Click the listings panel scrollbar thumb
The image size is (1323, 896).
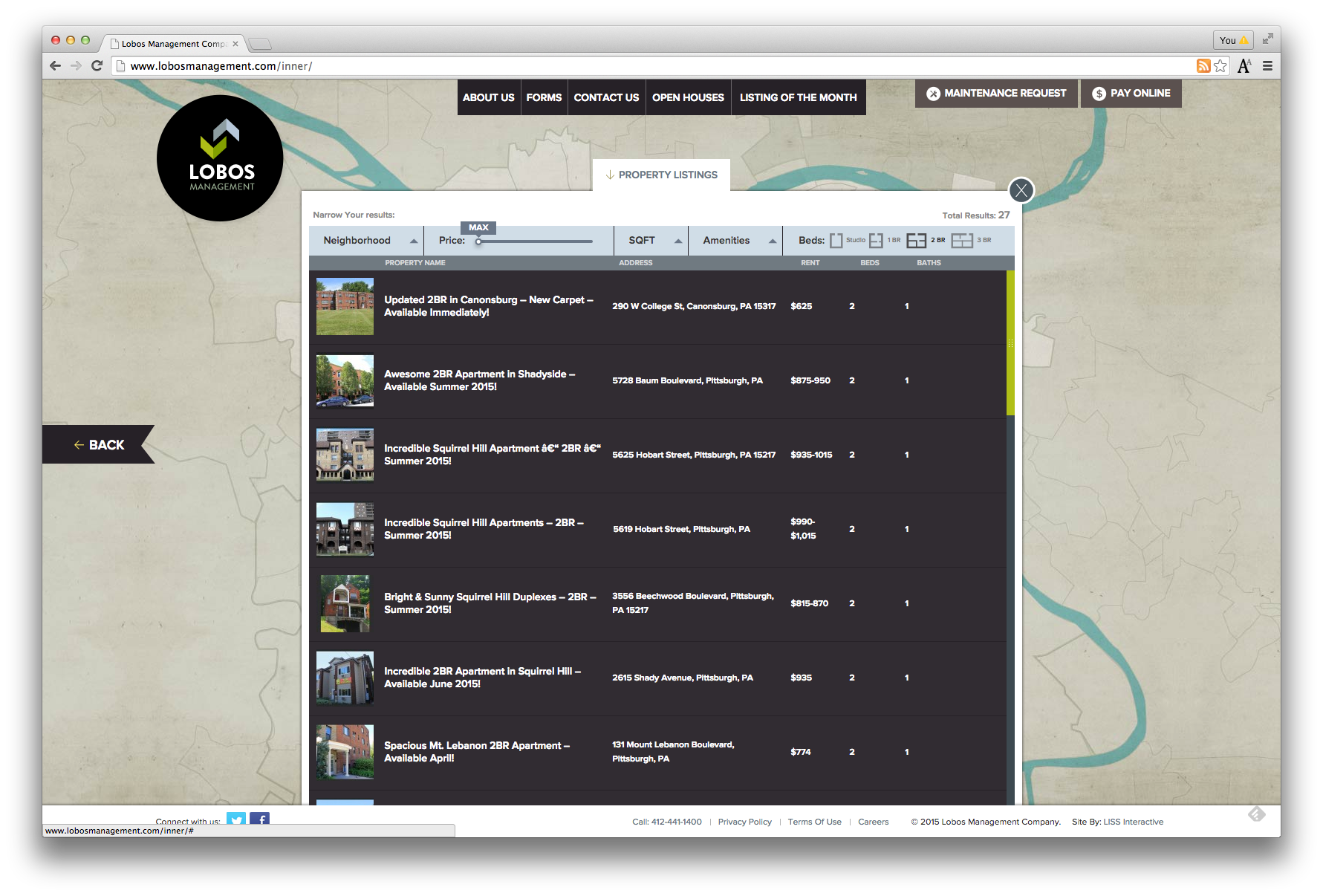[1010, 343]
